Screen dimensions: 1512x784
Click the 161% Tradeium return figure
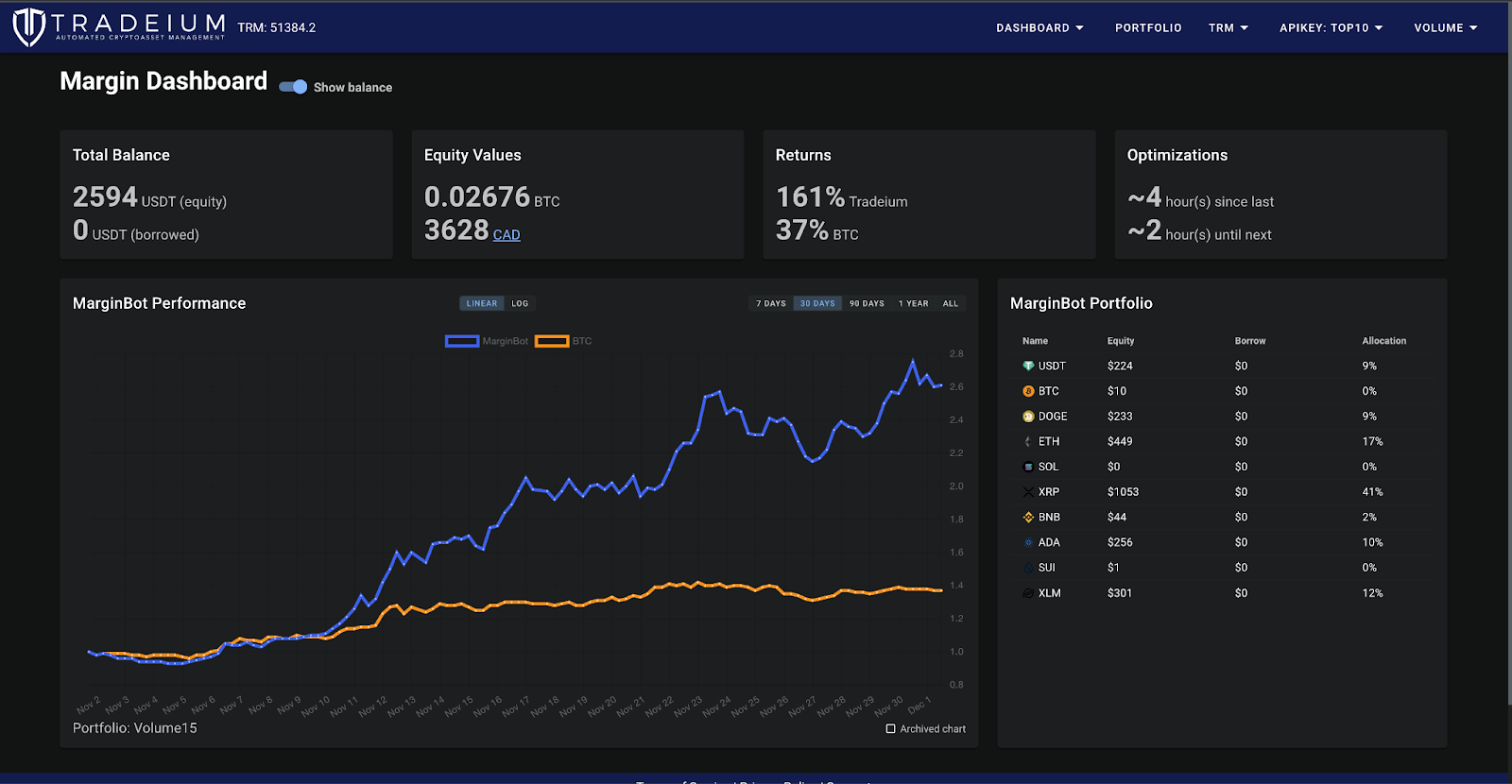[841, 196]
